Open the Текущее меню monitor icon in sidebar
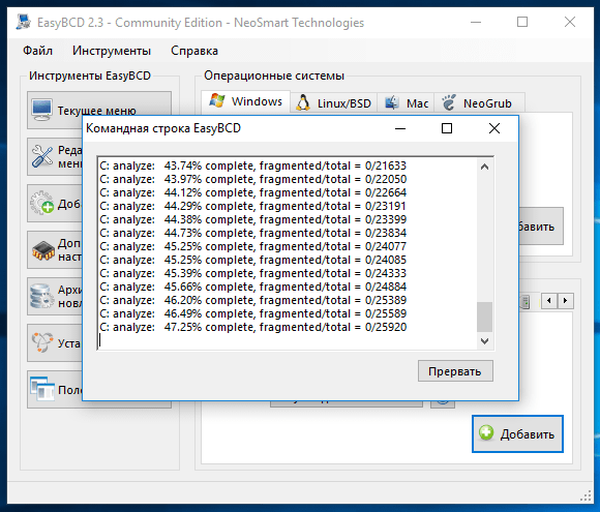This screenshot has width=600, height=512. pyautogui.click(x=42, y=110)
